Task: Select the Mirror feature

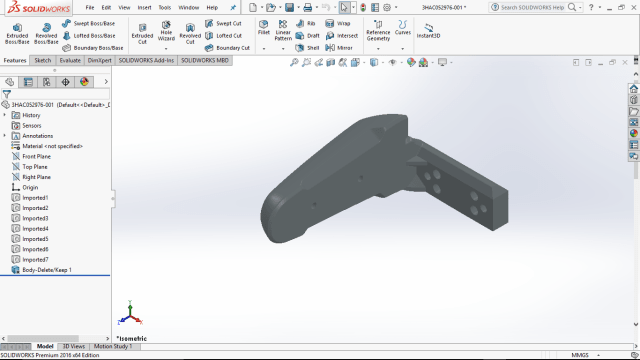Action: [x=339, y=48]
